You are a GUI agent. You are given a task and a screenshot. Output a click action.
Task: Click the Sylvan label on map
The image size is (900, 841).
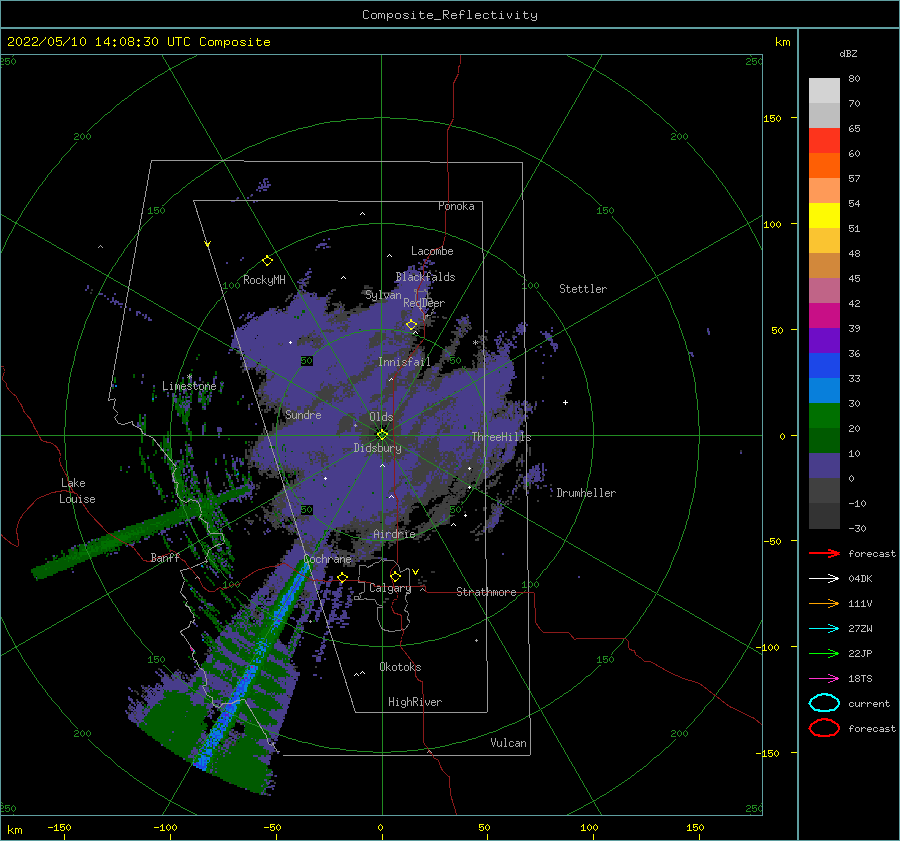383,295
